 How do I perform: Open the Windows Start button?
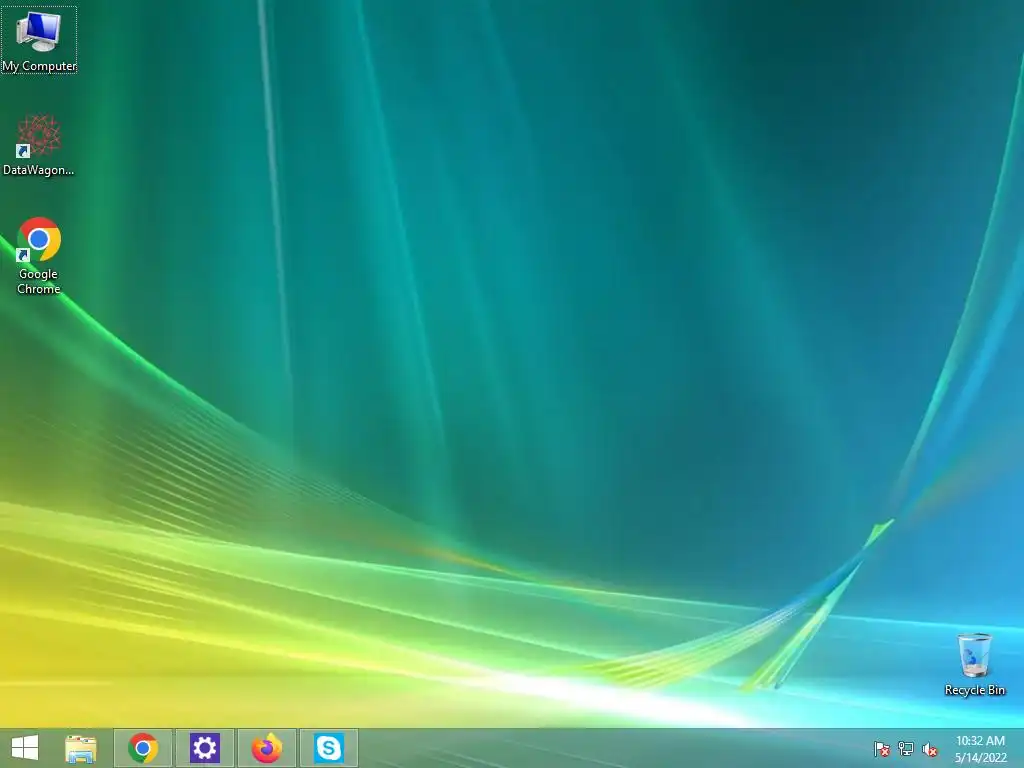(25, 748)
